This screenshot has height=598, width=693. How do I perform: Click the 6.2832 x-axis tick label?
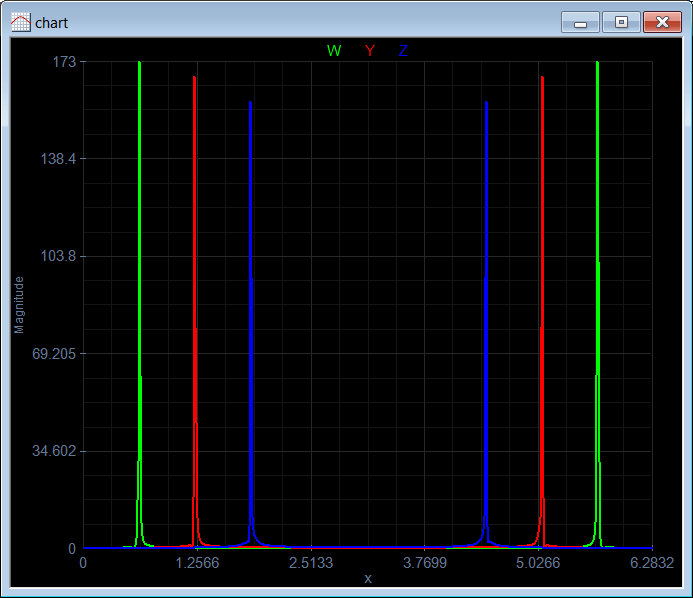[652, 563]
